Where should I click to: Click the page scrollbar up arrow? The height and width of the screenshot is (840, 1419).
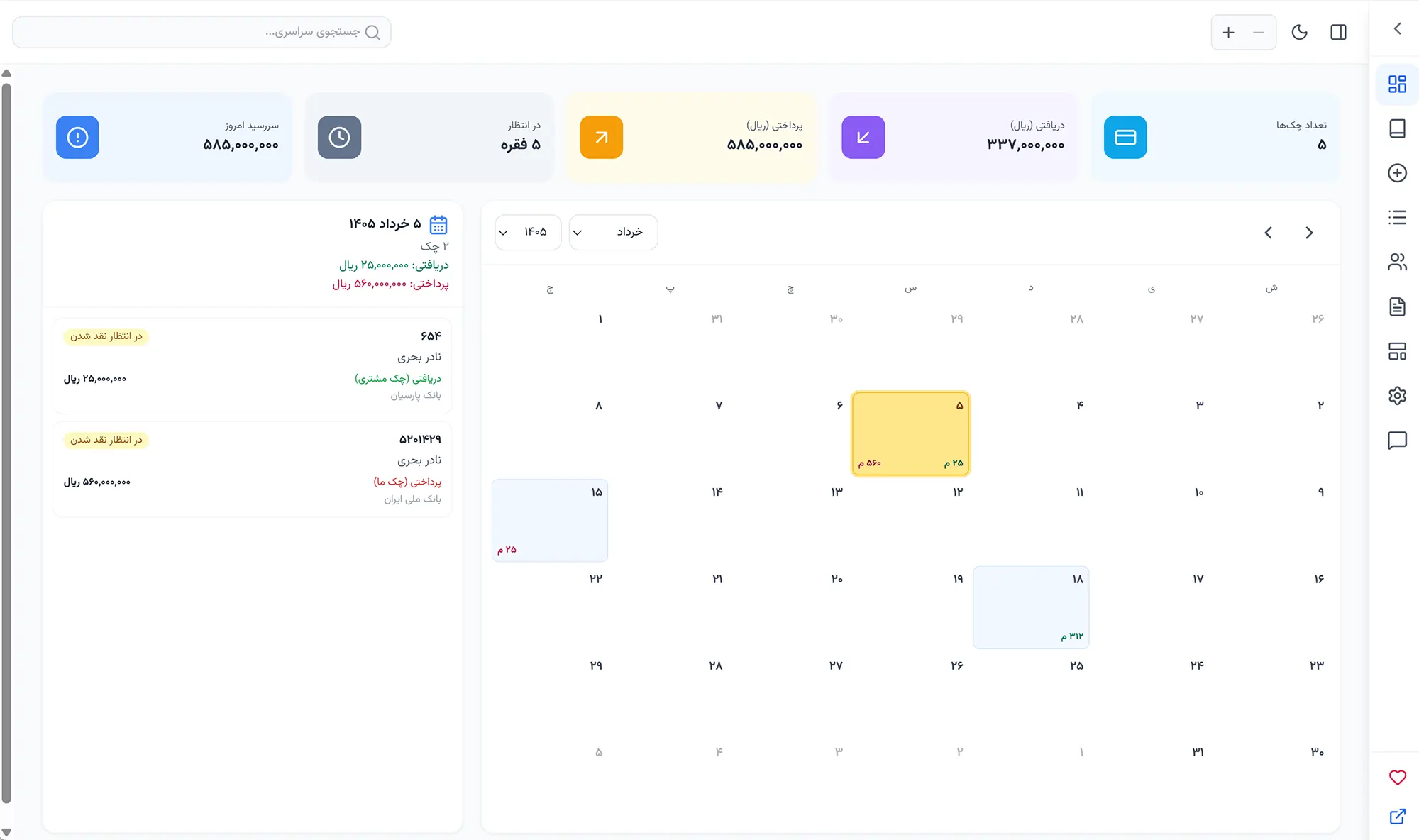[x=6, y=73]
